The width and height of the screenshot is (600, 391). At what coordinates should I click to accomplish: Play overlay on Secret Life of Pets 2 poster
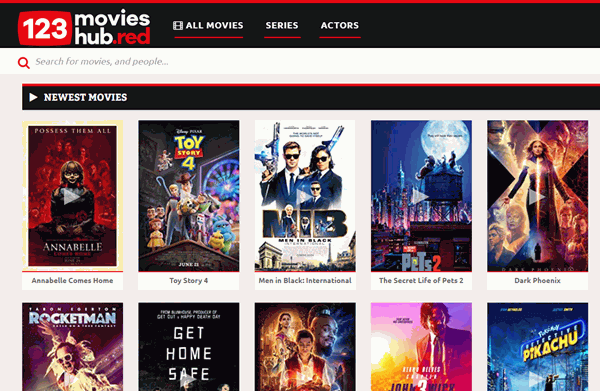click(420, 197)
